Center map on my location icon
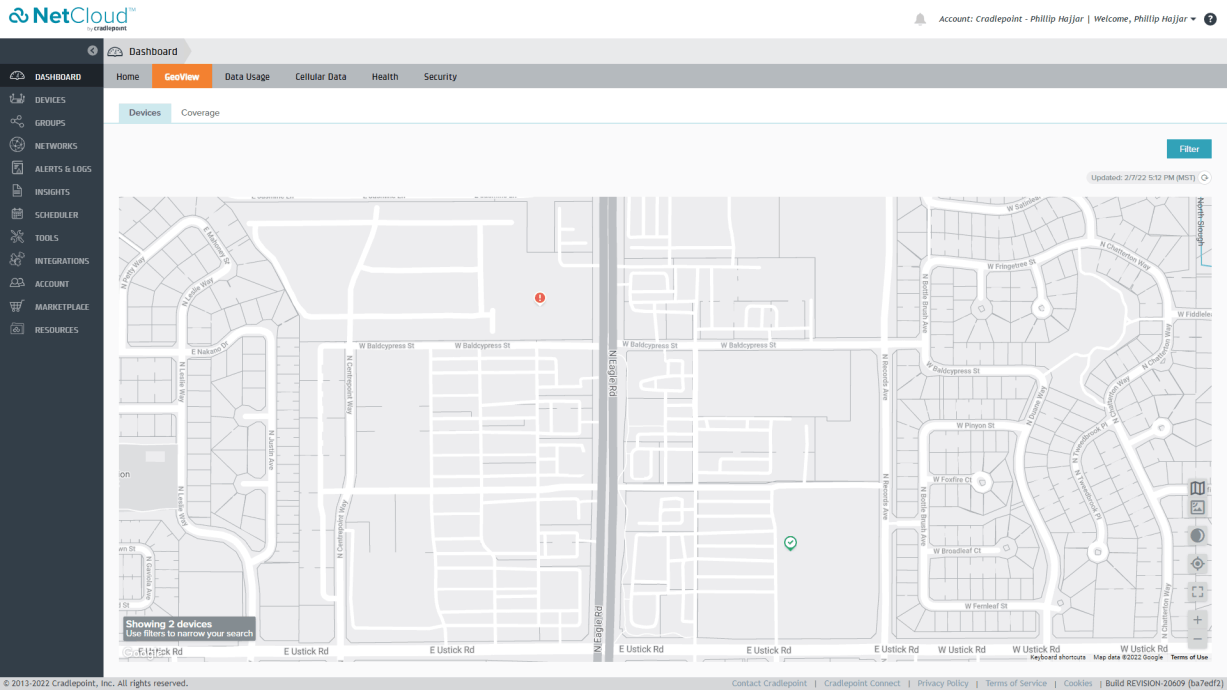The image size is (1227, 690). click(x=1197, y=564)
